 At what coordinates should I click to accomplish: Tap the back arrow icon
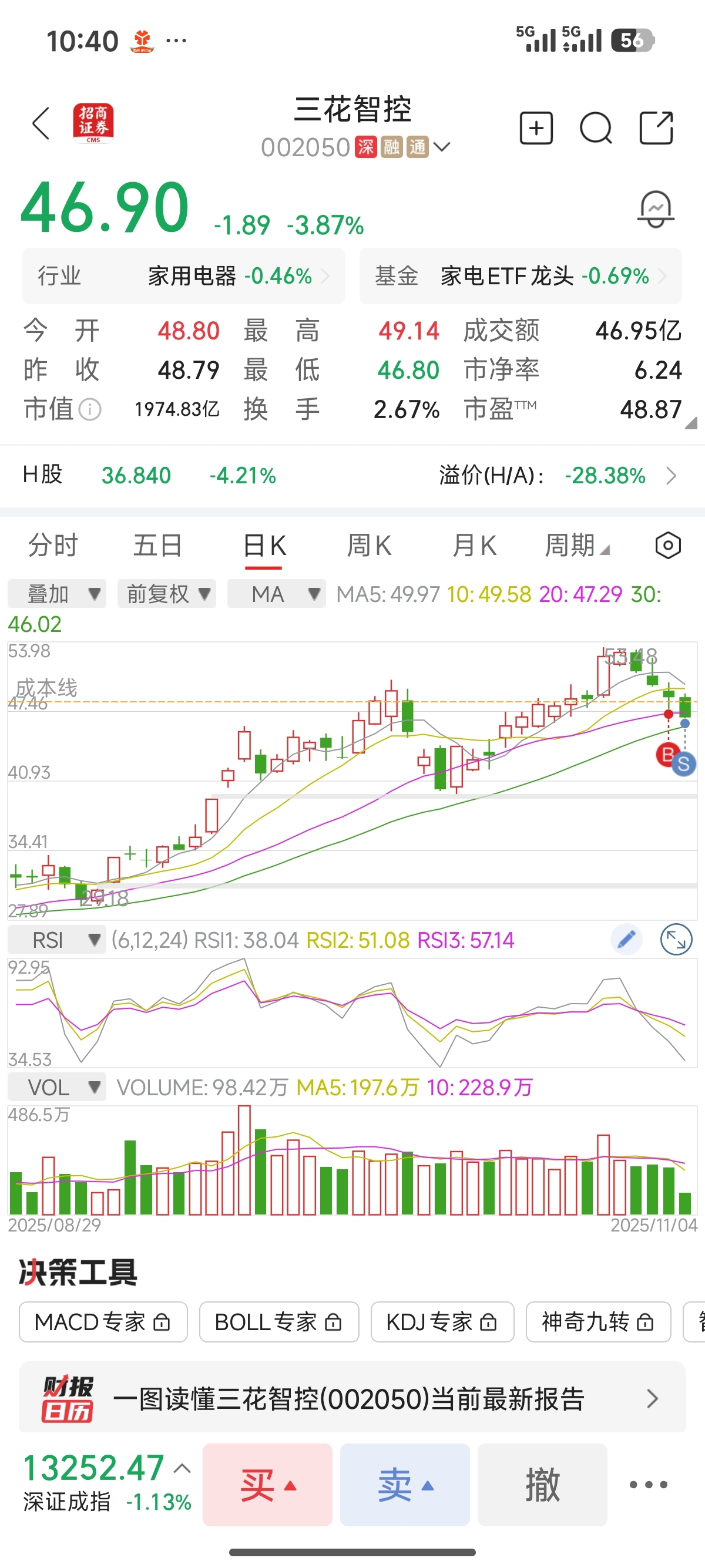(x=41, y=123)
